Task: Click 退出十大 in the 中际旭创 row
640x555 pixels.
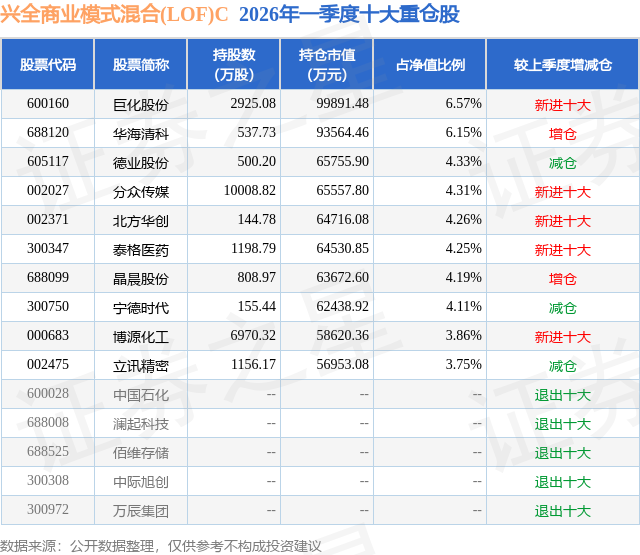Action: 563,482
